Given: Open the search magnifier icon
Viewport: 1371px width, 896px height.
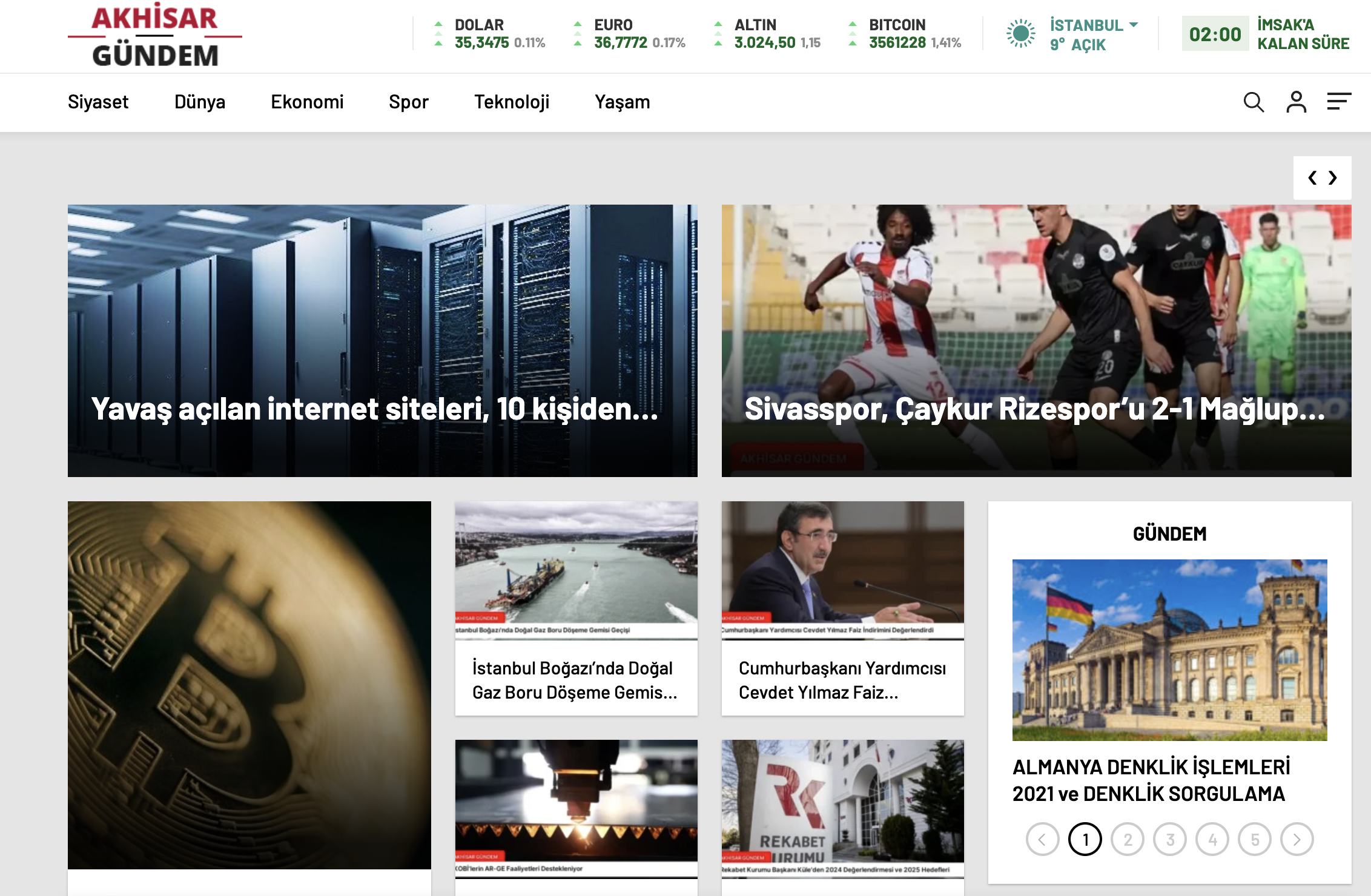Looking at the screenshot, I should point(1254,102).
